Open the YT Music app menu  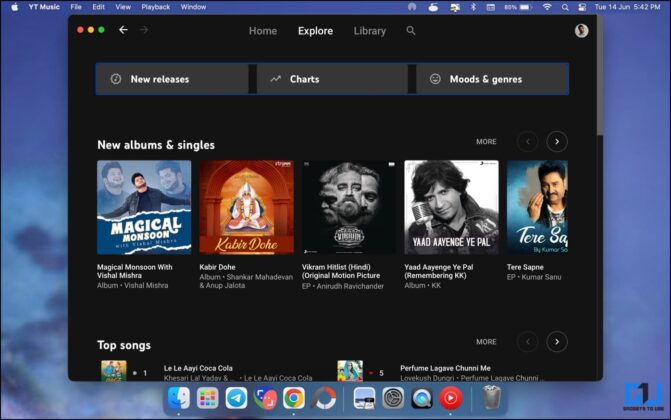[44, 7]
